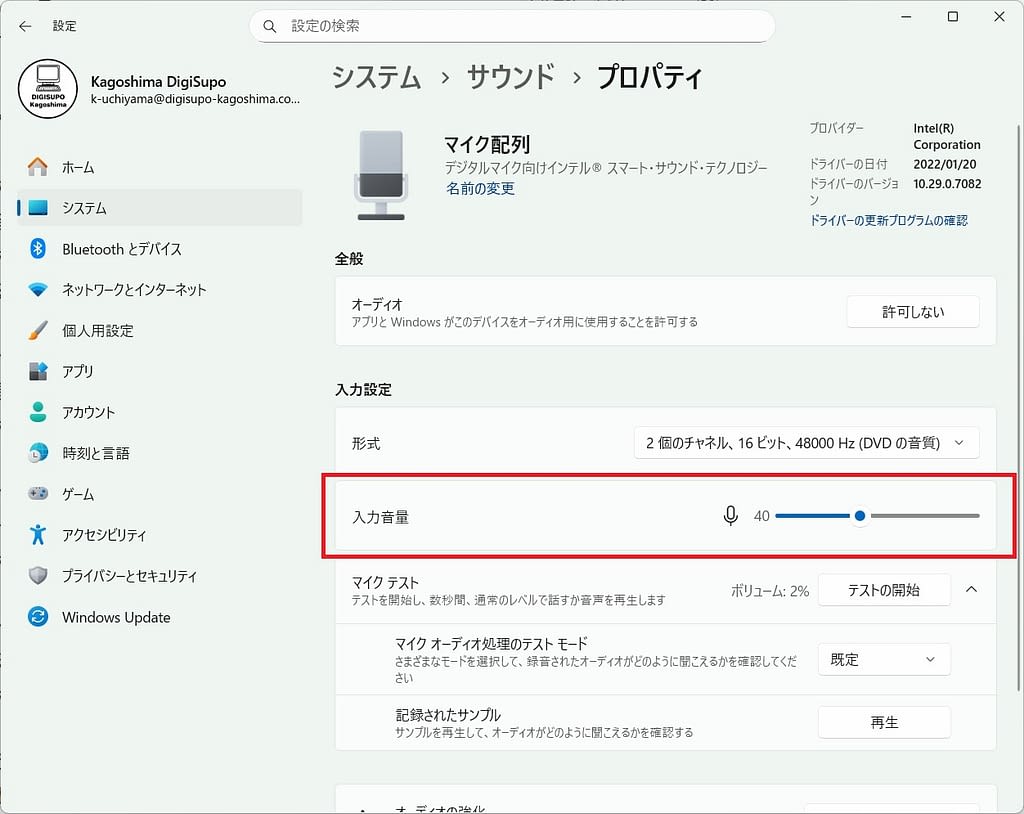
Task: Mute microphone via input volume mic icon
Action: (x=731, y=516)
